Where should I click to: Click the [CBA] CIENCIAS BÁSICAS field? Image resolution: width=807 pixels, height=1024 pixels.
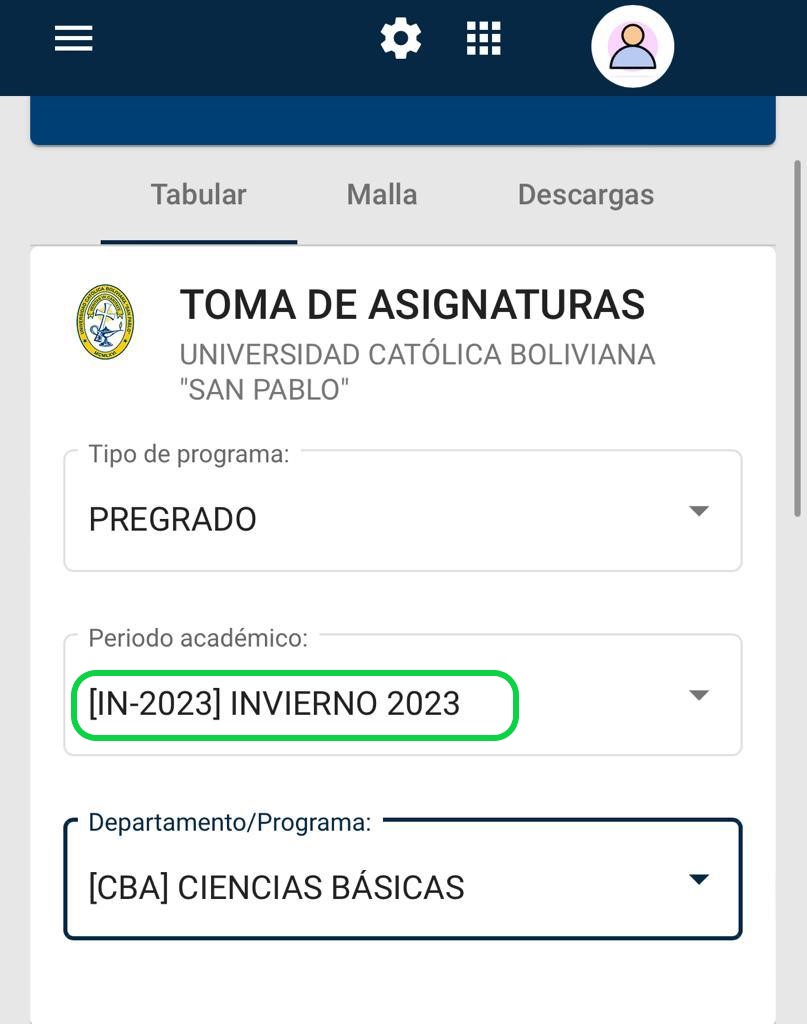coord(277,888)
